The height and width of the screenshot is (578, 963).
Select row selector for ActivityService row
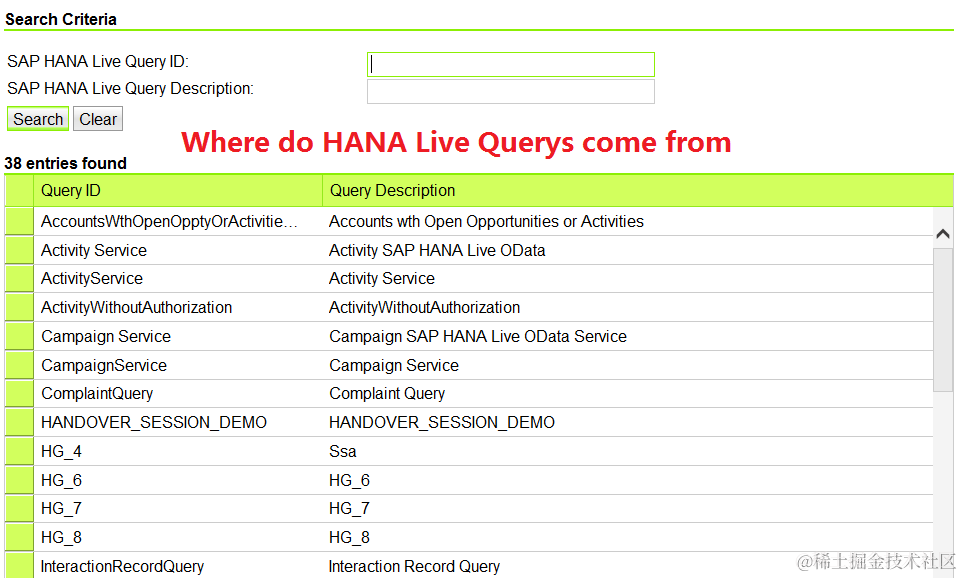(x=19, y=278)
